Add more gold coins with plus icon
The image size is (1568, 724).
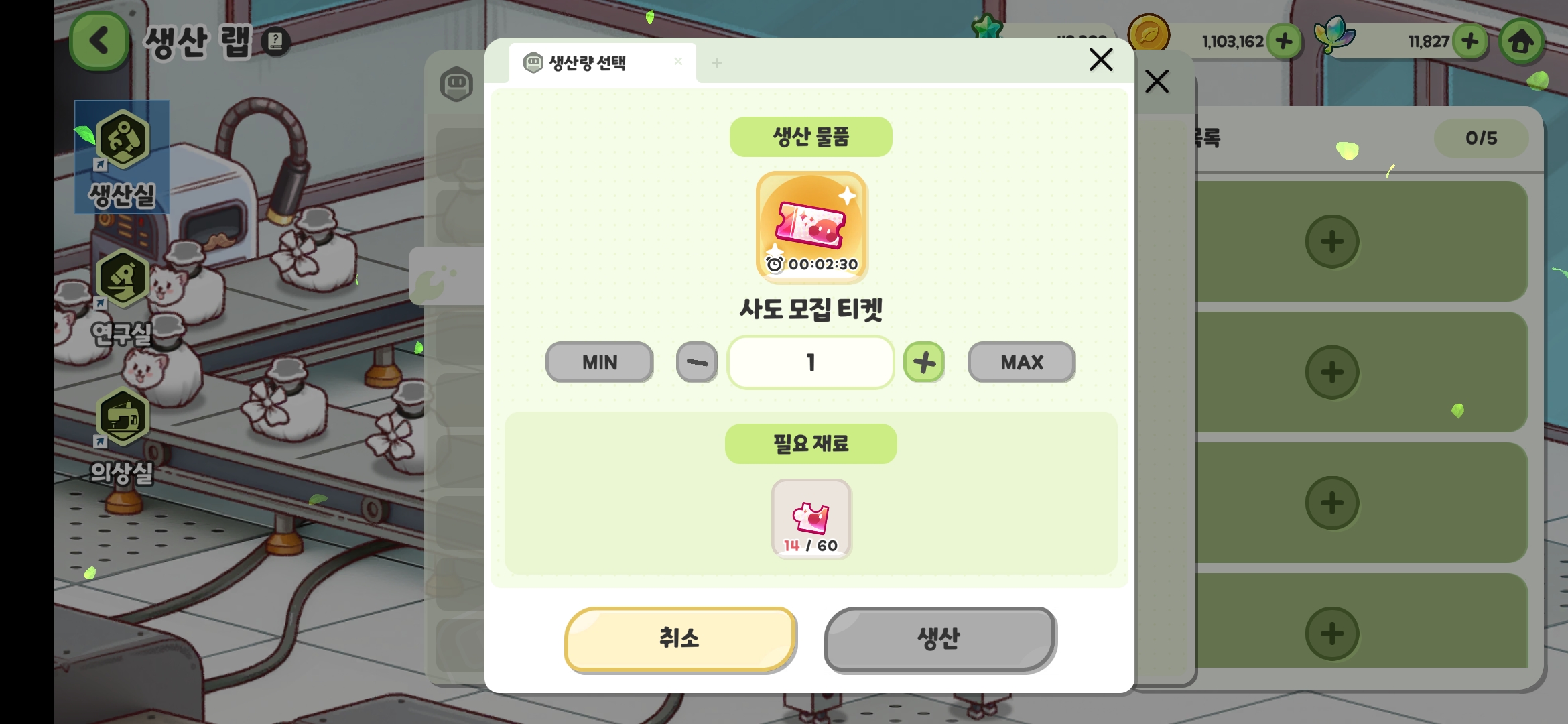pyautogui.click(x=1284, y=42)
